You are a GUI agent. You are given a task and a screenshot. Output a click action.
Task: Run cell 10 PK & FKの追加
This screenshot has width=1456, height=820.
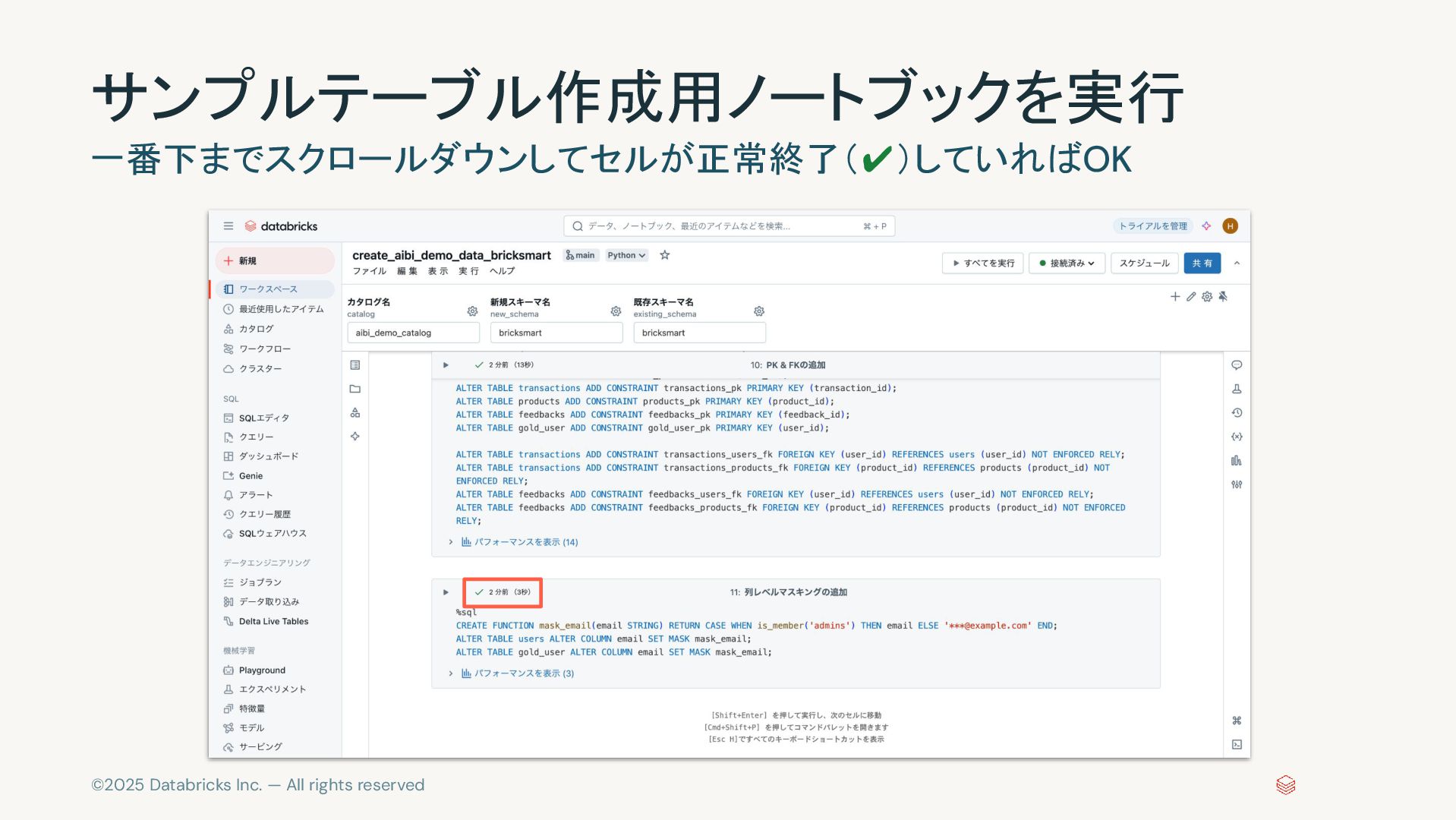coord(446,365)
